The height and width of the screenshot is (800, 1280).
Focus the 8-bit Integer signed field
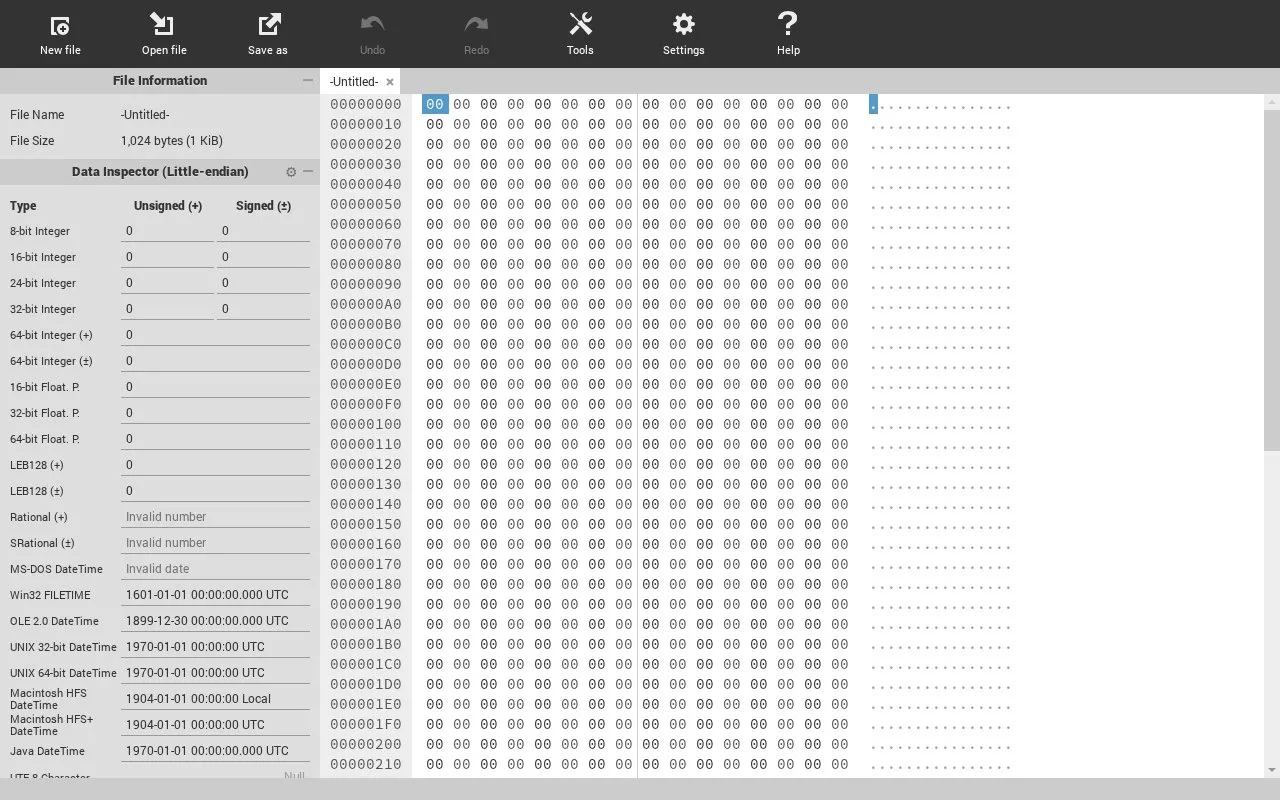click(x=263, y=231)
